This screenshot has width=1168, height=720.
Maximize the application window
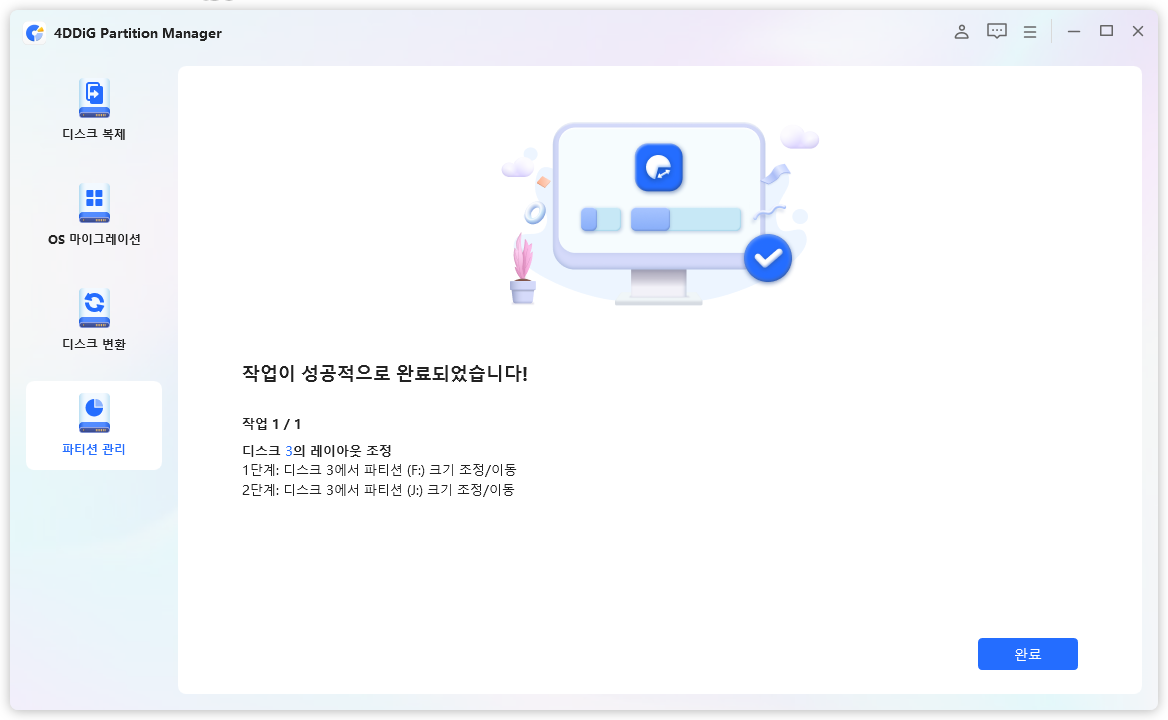pos(1106,31)
